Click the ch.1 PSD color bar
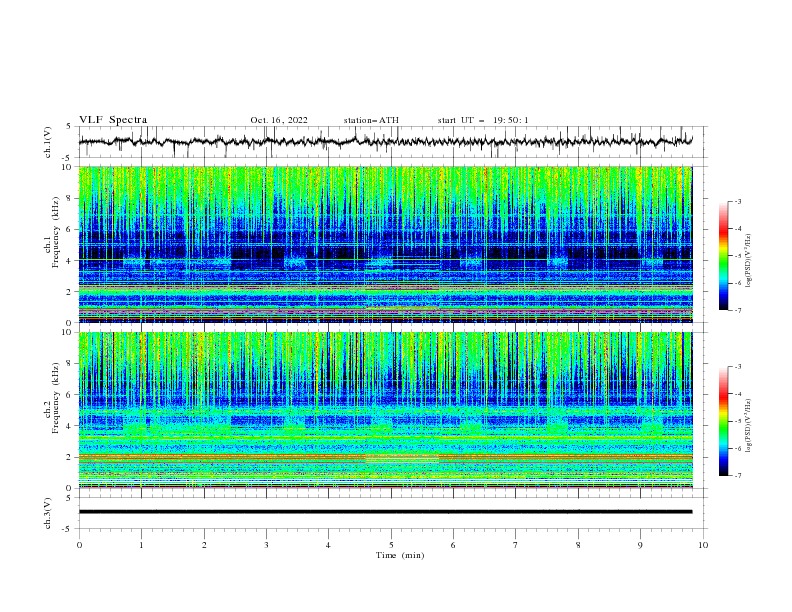 coord(724,256)
